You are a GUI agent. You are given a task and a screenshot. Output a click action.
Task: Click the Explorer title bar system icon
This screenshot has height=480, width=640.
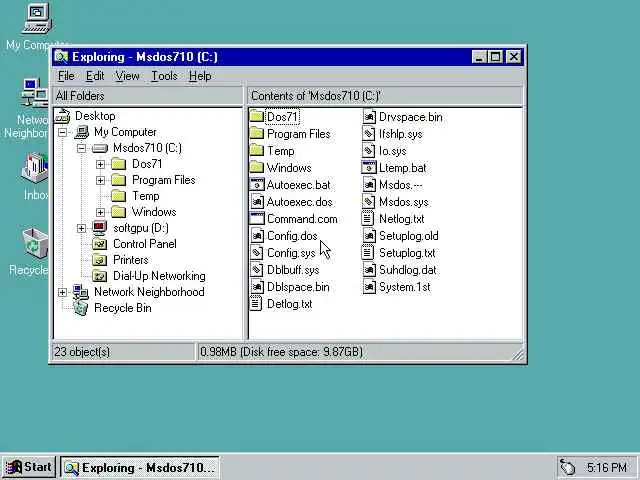click(61, 57)
